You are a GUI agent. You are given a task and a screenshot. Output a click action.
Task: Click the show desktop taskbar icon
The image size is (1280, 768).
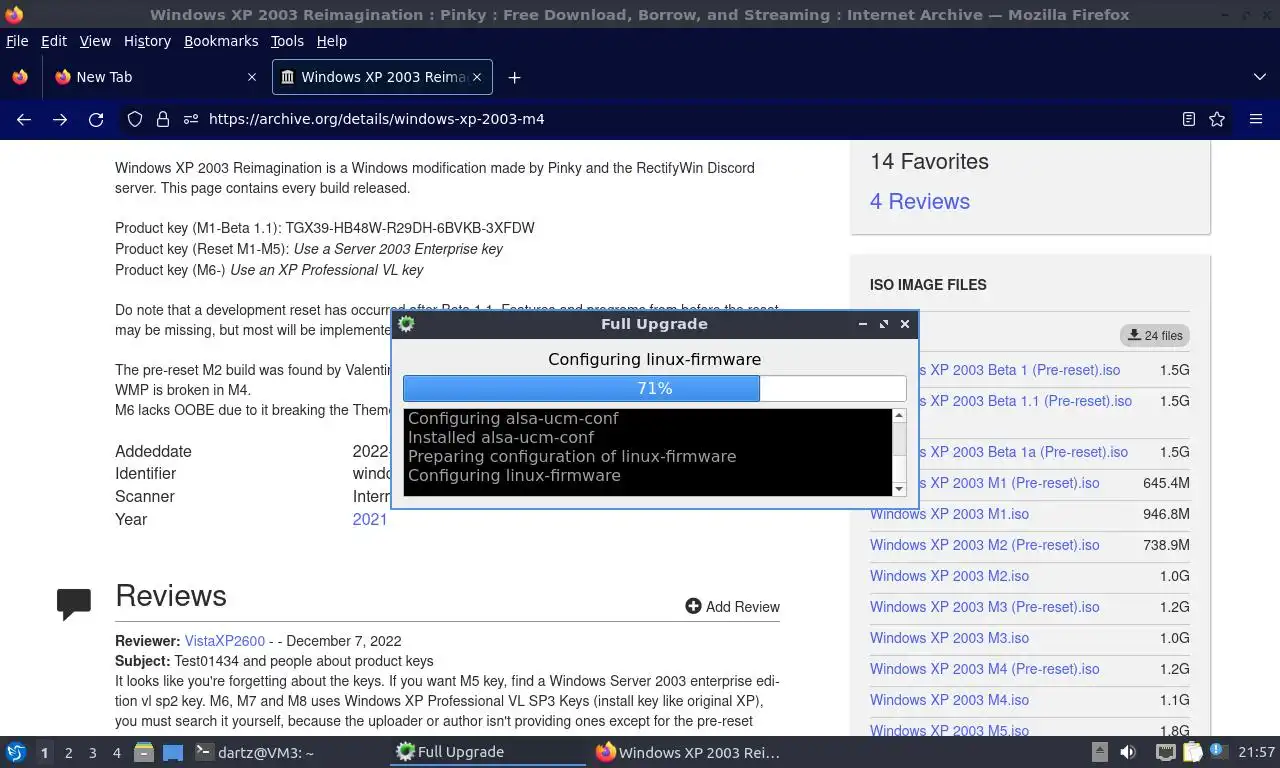click(173, 752)
